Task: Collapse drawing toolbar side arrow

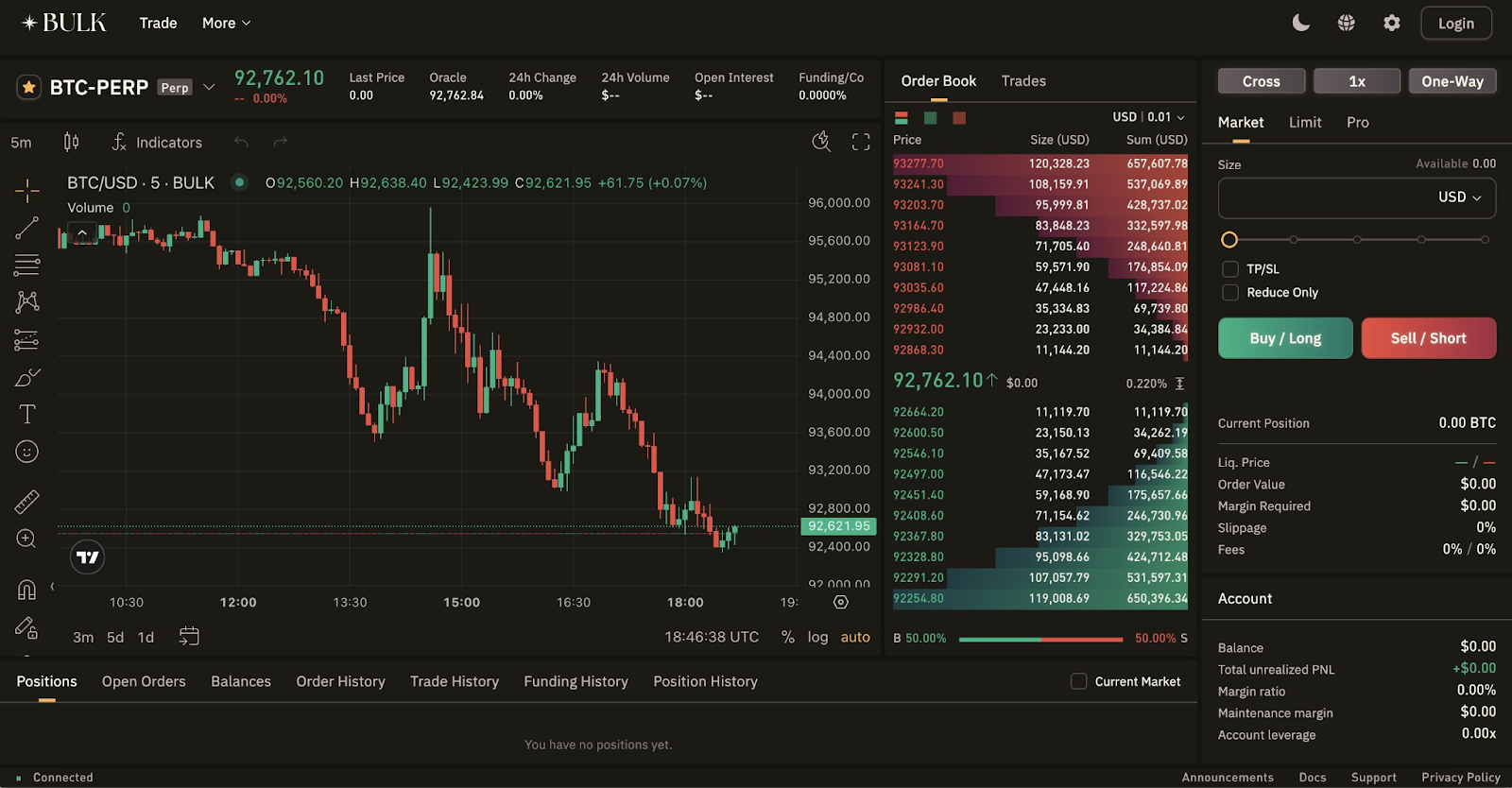Action: coord(52,587)
